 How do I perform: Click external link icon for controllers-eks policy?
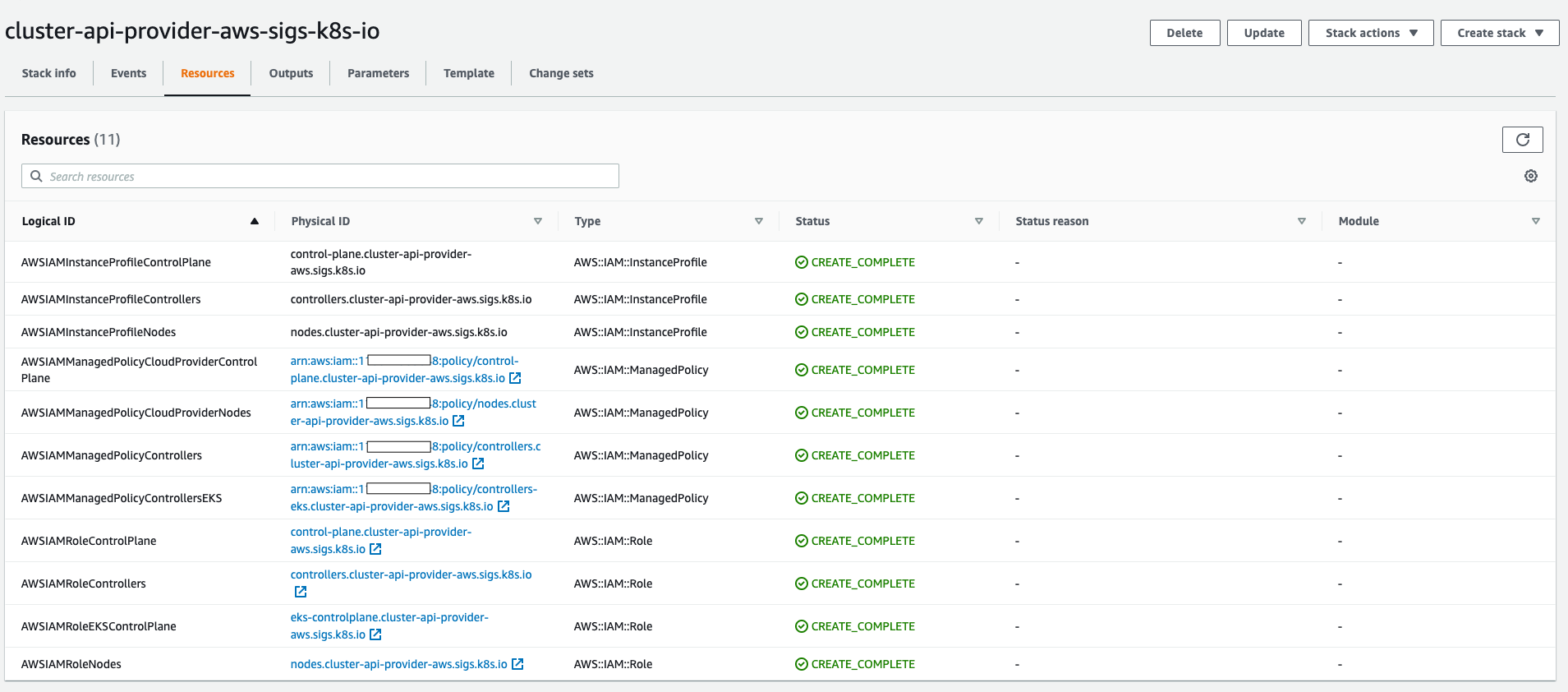[x=504, y=506]
